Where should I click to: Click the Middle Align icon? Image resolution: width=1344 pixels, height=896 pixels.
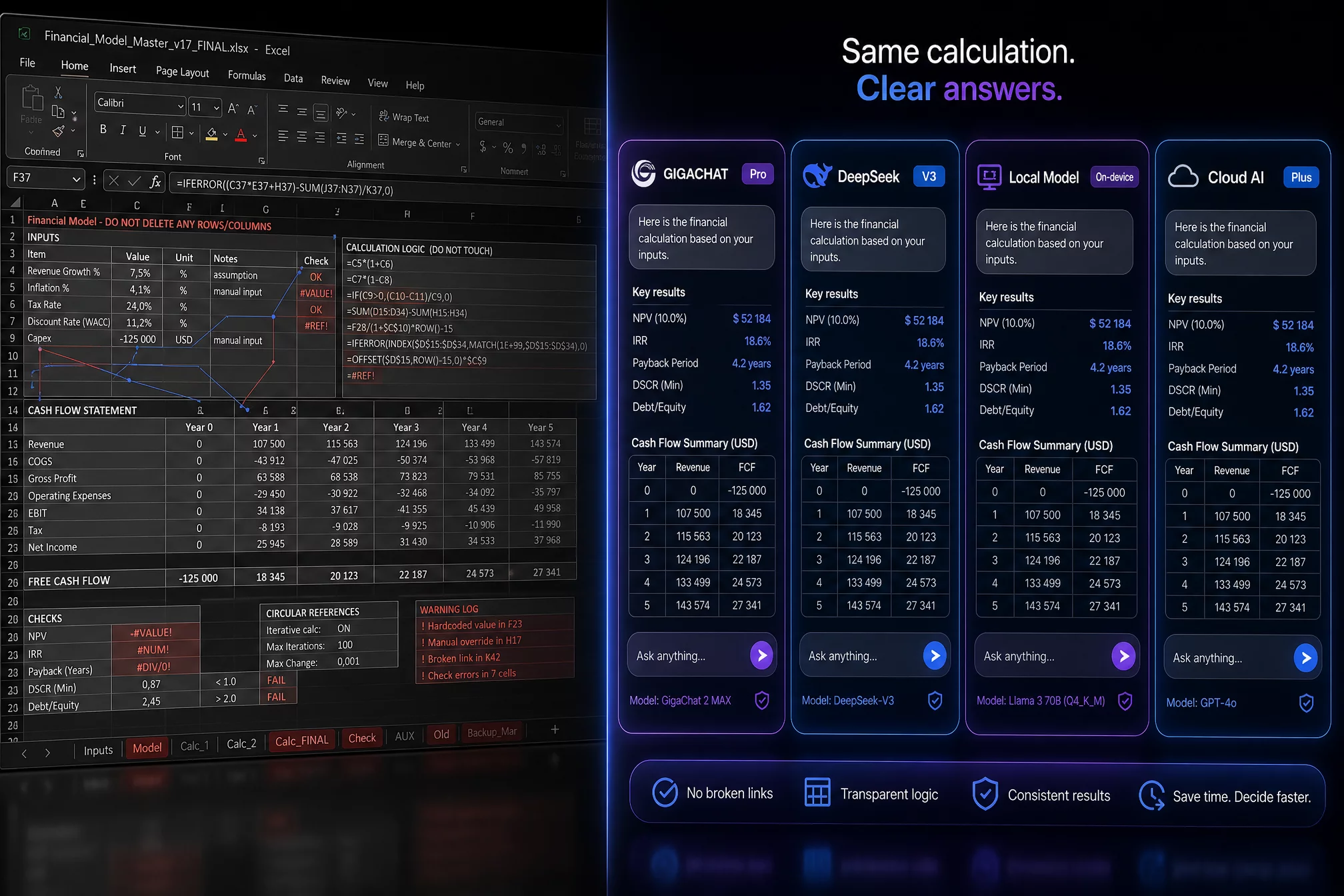coord(302,112)
